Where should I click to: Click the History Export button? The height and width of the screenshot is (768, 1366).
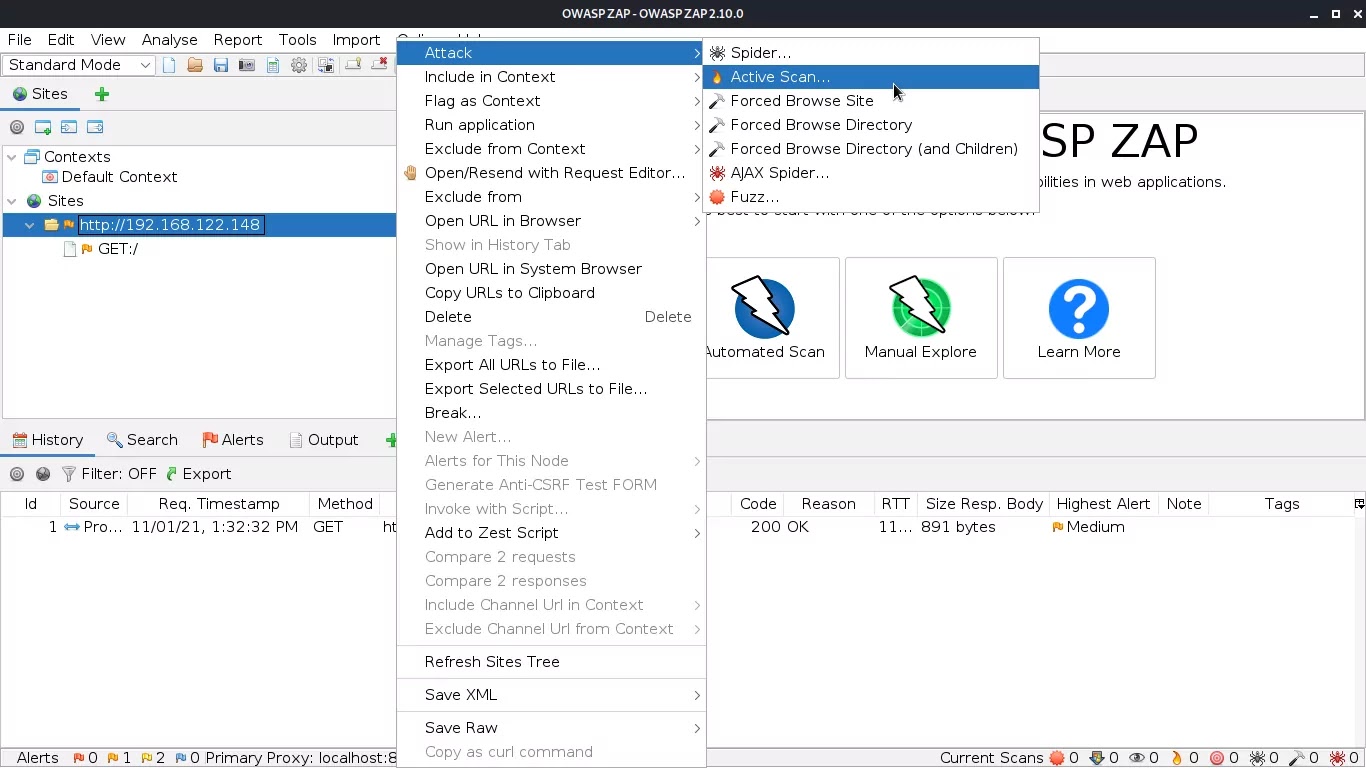click(x=198, y=474)
